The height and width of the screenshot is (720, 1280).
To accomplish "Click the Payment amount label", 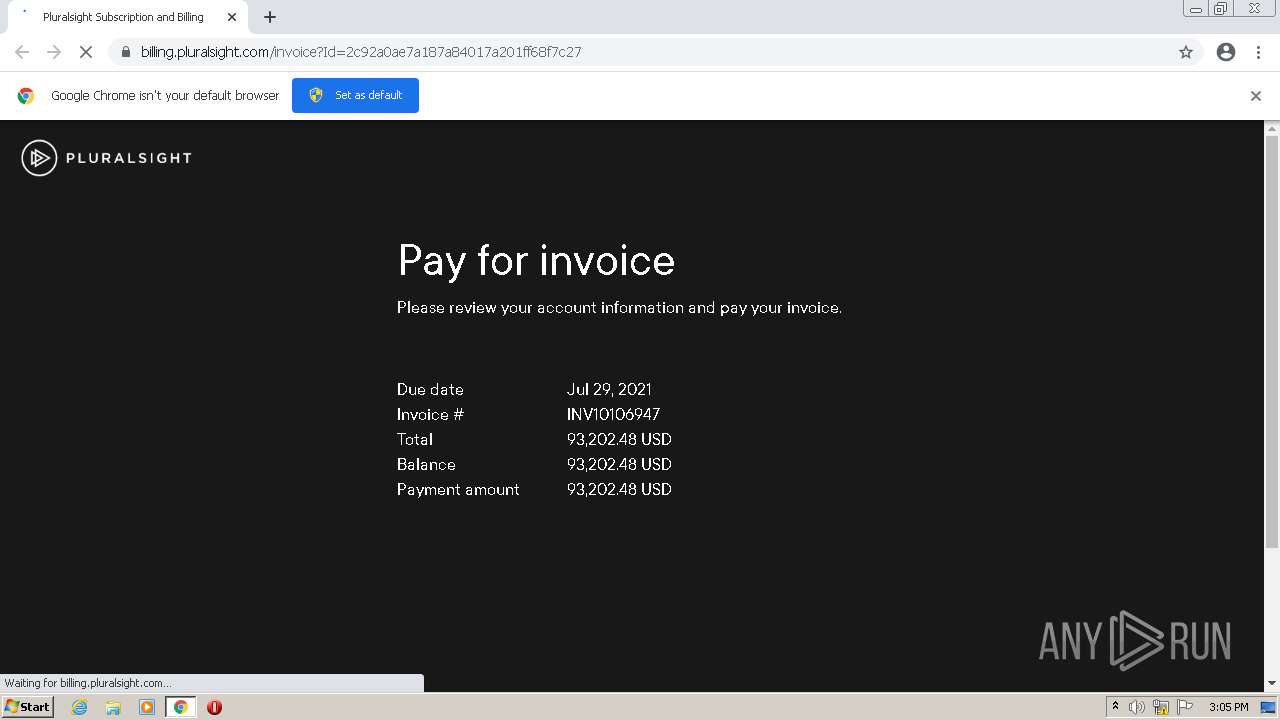I will pyautogui.click(x=458, y=489).
